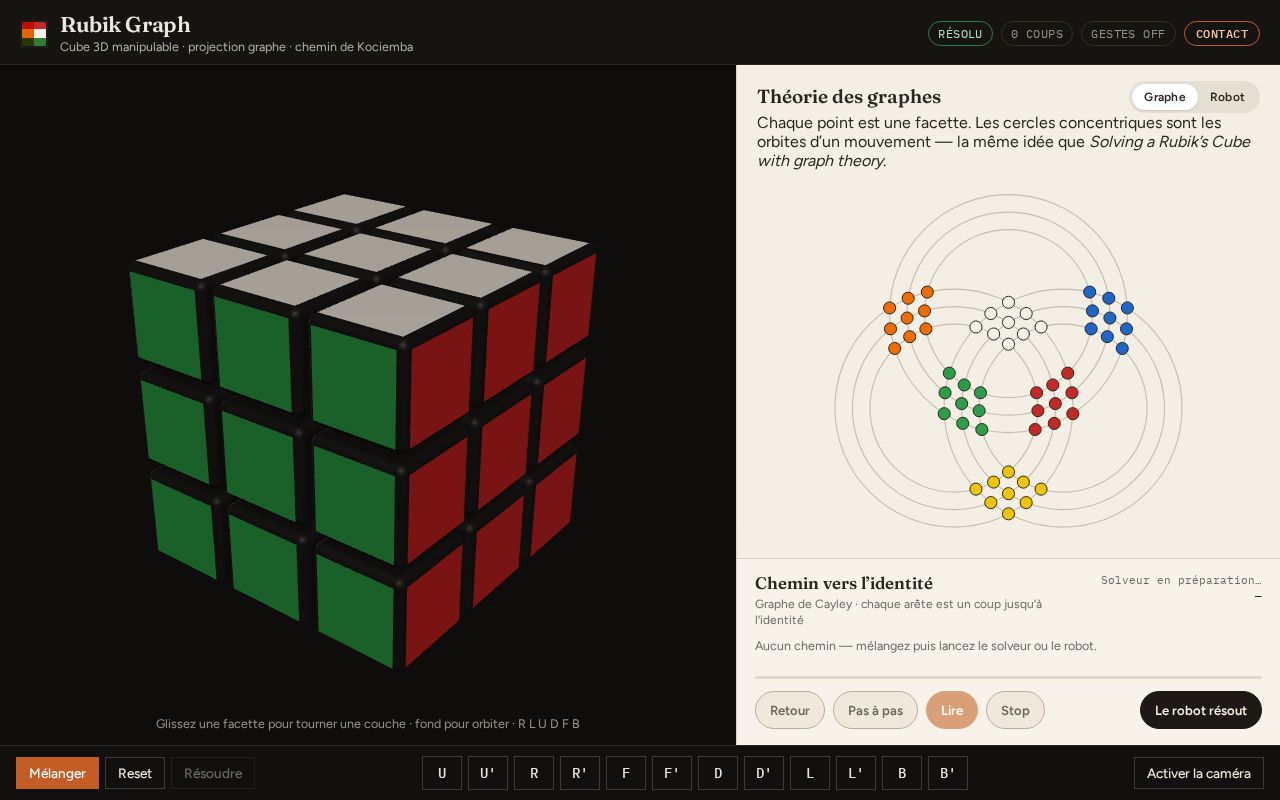Apply the L move
Viewport: 1280px width, 800px height.
810,773
